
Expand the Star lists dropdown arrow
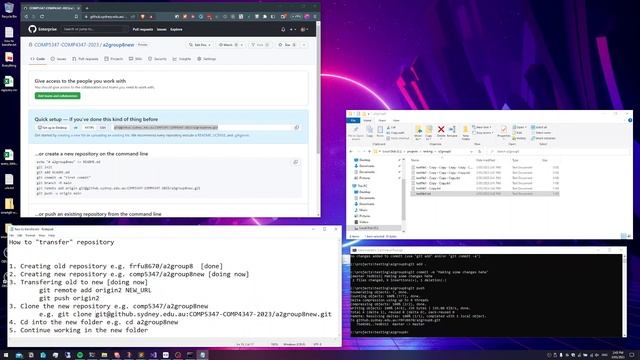(304, 45)
